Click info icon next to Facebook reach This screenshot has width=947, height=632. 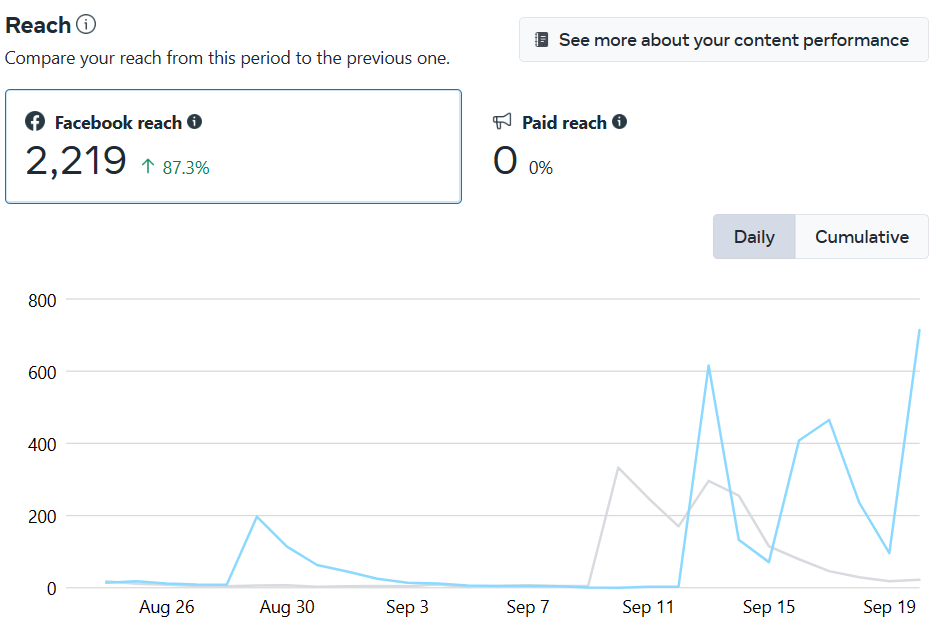pyautogui.click(x=195, y=122)
